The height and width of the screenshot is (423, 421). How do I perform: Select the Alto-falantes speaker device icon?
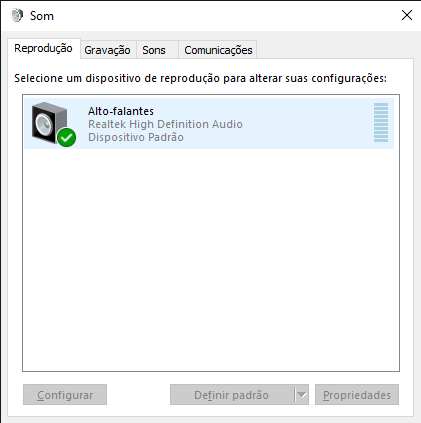click(x=50, y=123)
